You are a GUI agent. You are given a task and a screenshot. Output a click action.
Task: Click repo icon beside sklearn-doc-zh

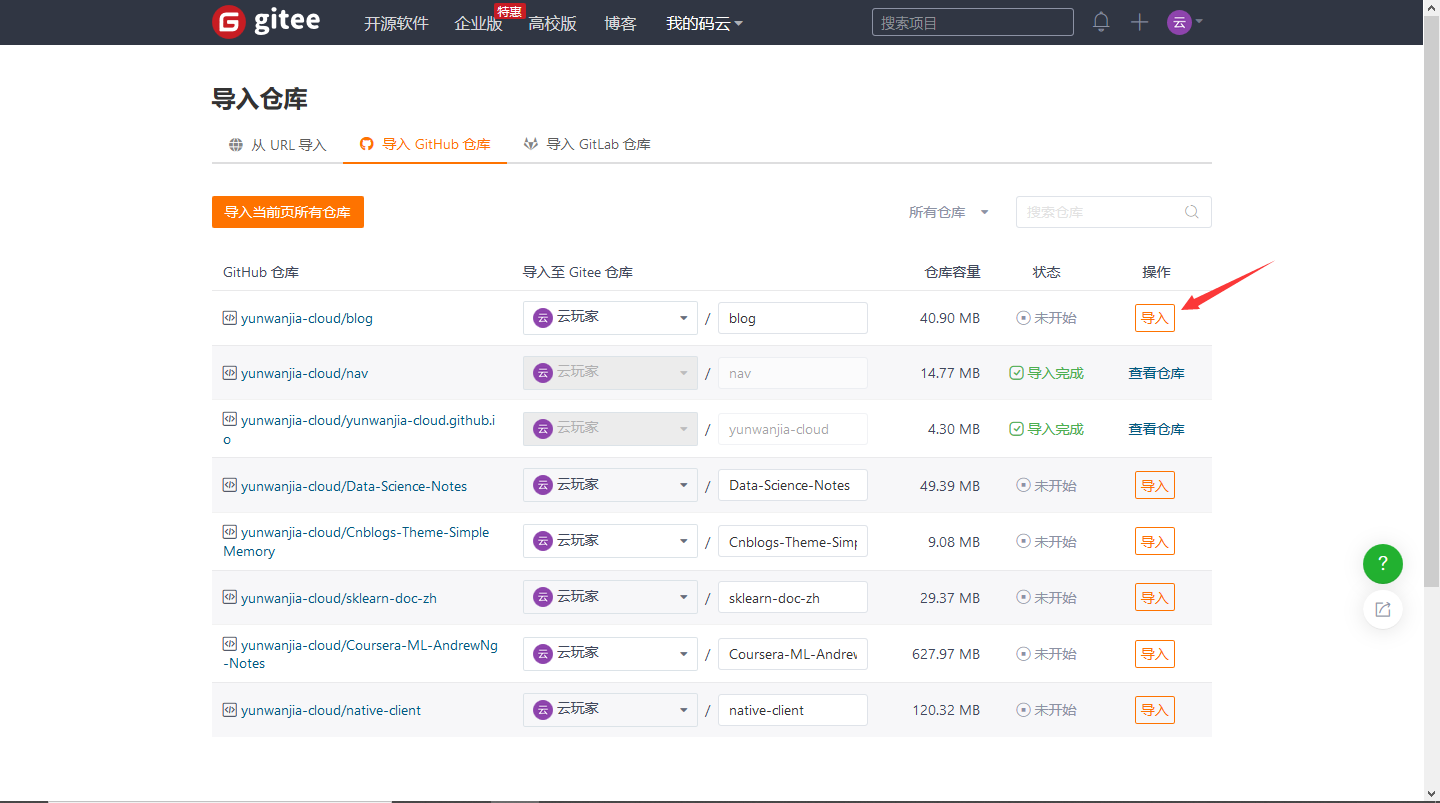click(230, 598)
